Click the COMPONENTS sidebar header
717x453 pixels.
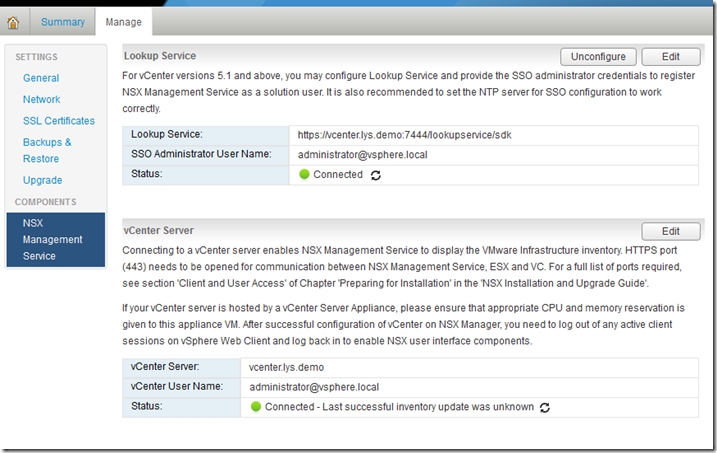[46, 202]
